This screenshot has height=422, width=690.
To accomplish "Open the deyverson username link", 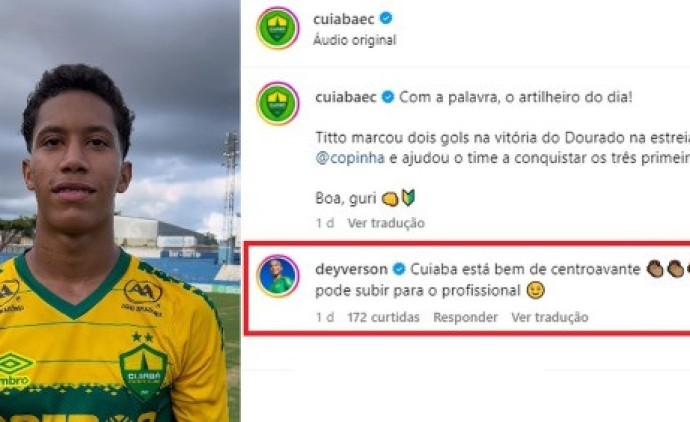I will point(351,269).
